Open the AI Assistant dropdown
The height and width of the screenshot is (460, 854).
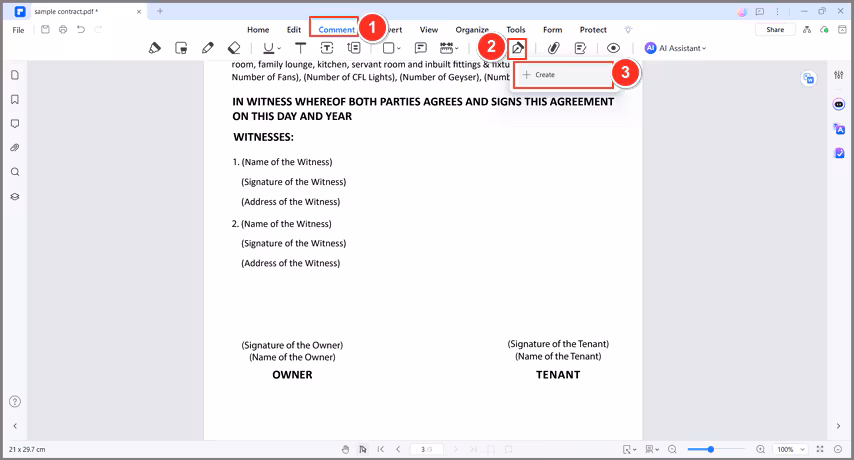pos(675,48)
